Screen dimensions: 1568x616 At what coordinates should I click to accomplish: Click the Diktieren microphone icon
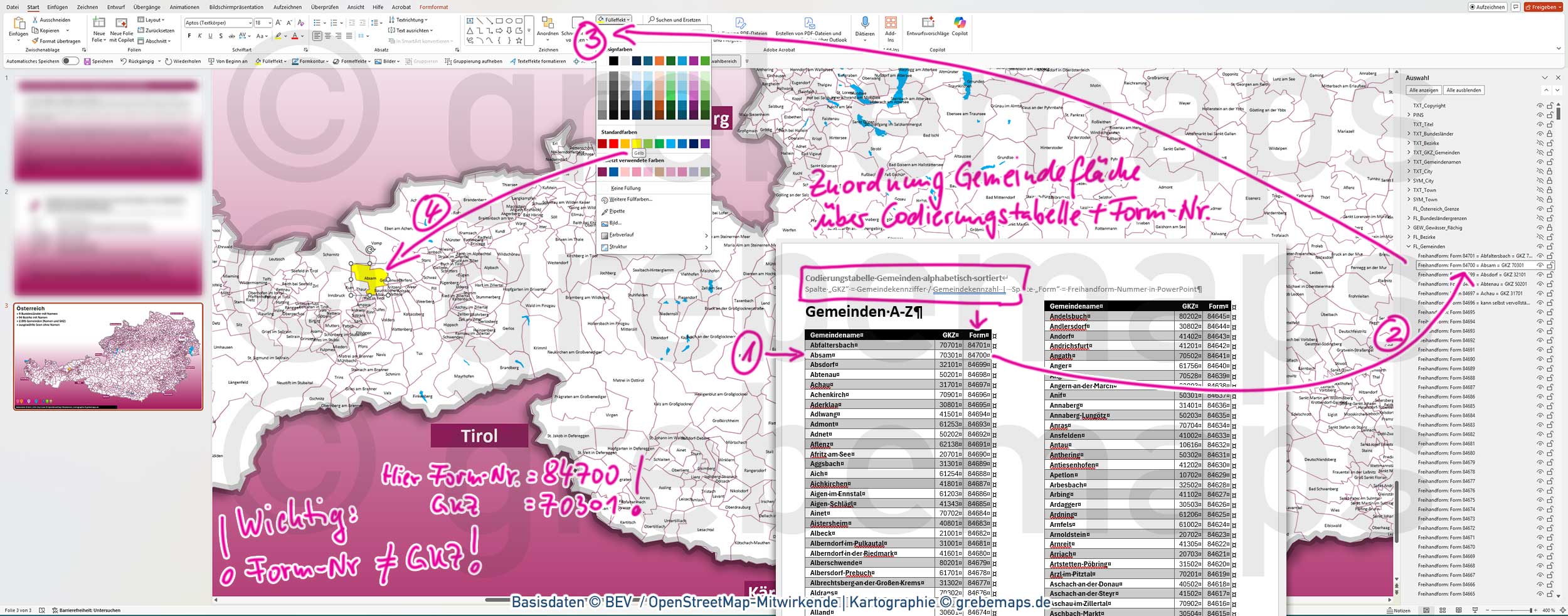(864, 23)
